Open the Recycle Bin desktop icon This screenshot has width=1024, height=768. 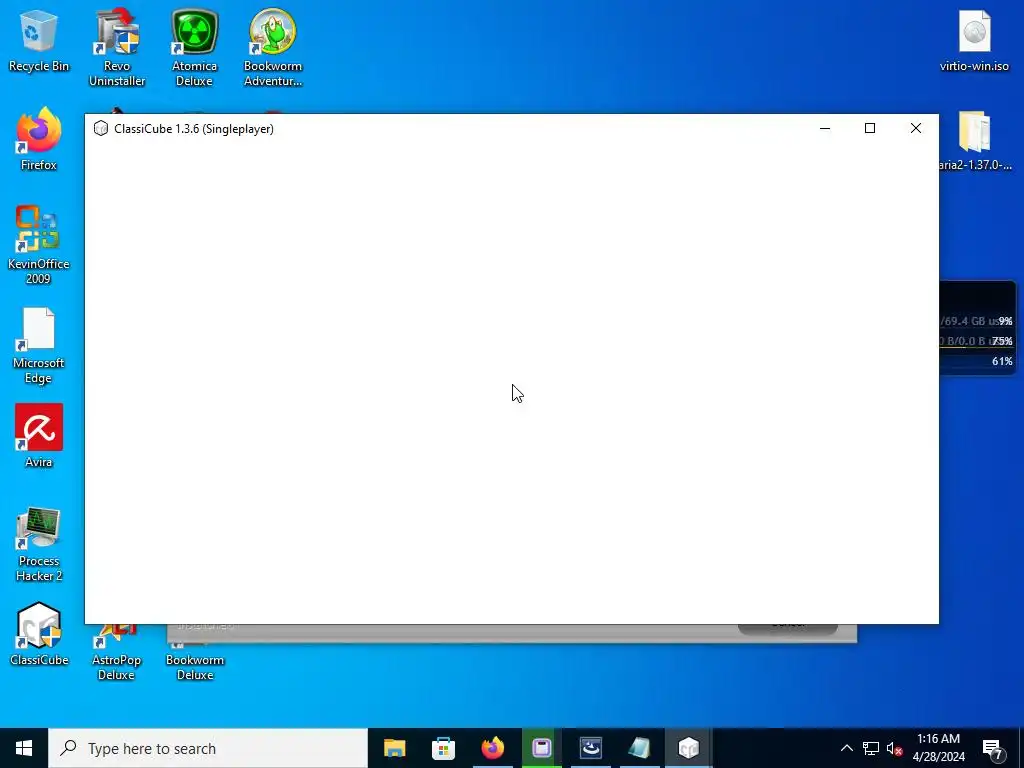(39, 42)
